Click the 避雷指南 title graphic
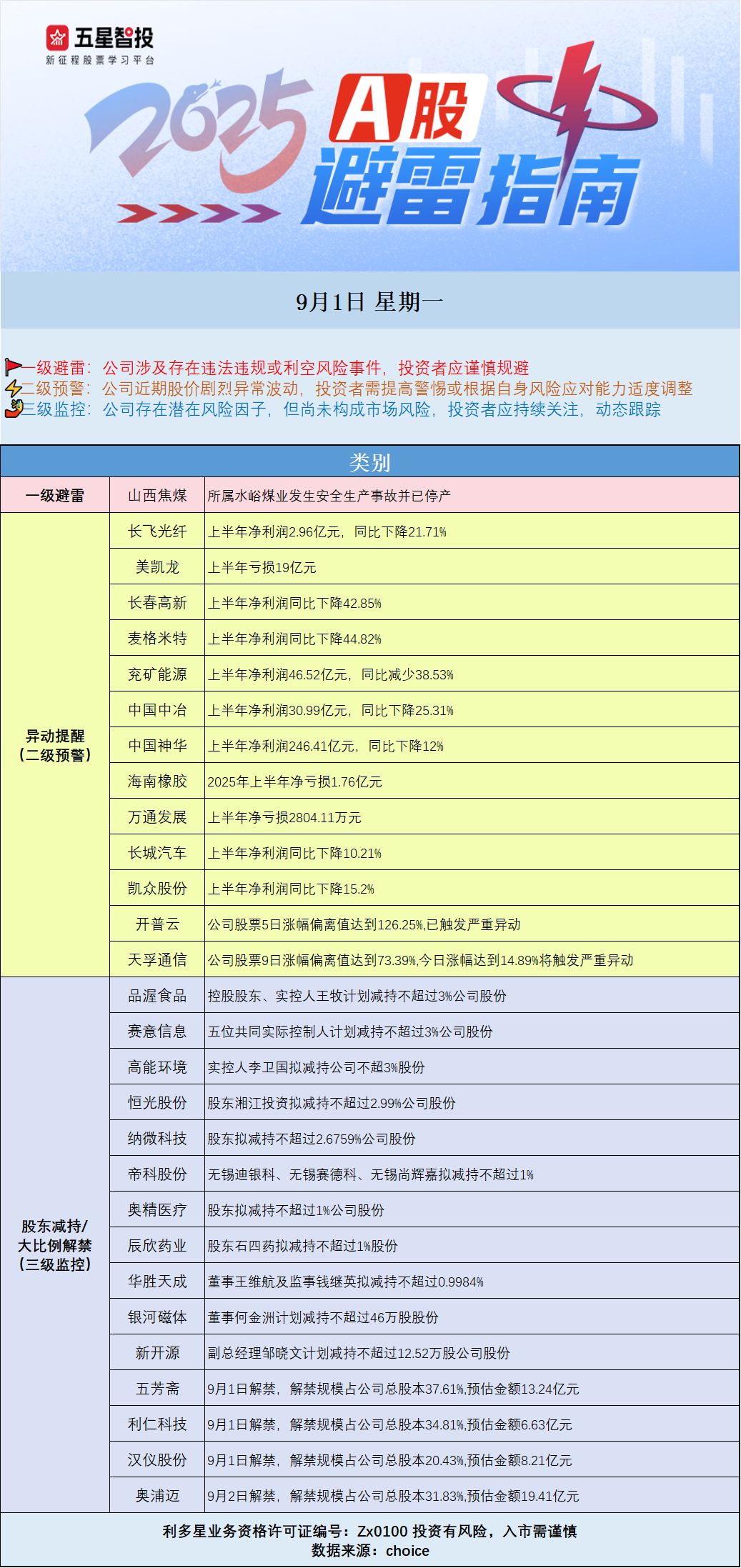Screen dimensions: 741x1568 pos(472,187)
